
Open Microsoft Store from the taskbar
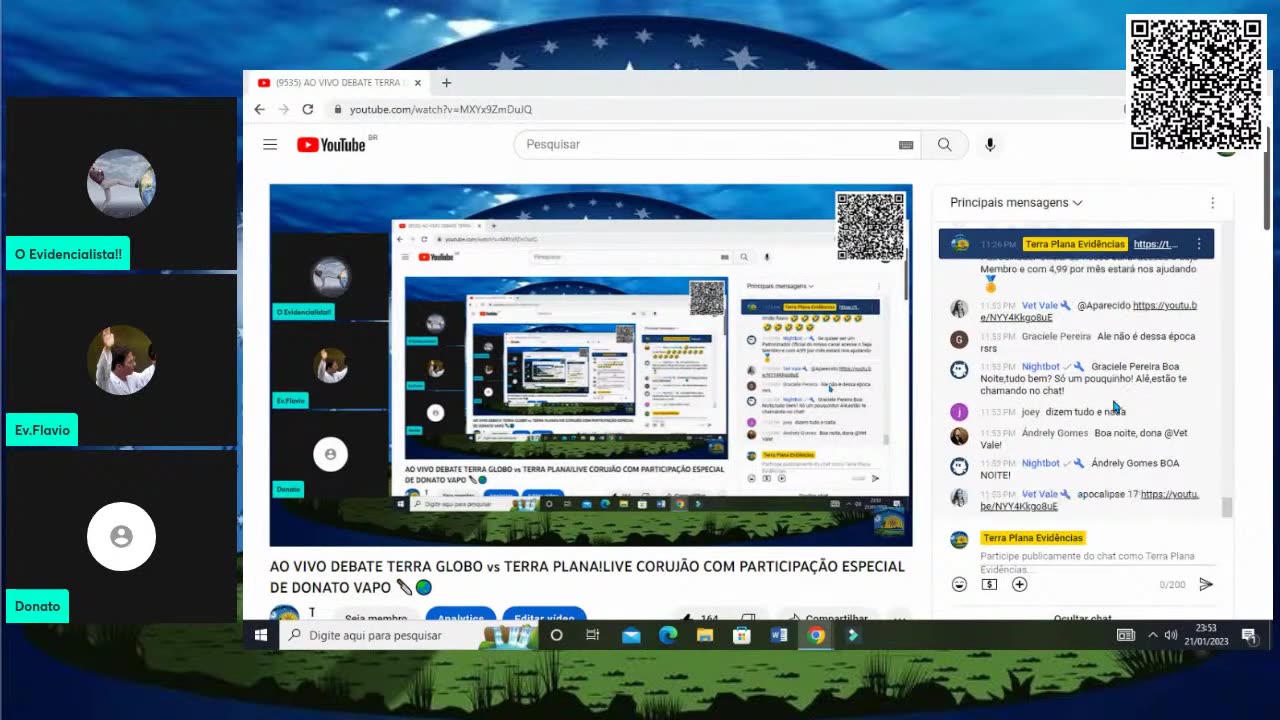(742, 635)
